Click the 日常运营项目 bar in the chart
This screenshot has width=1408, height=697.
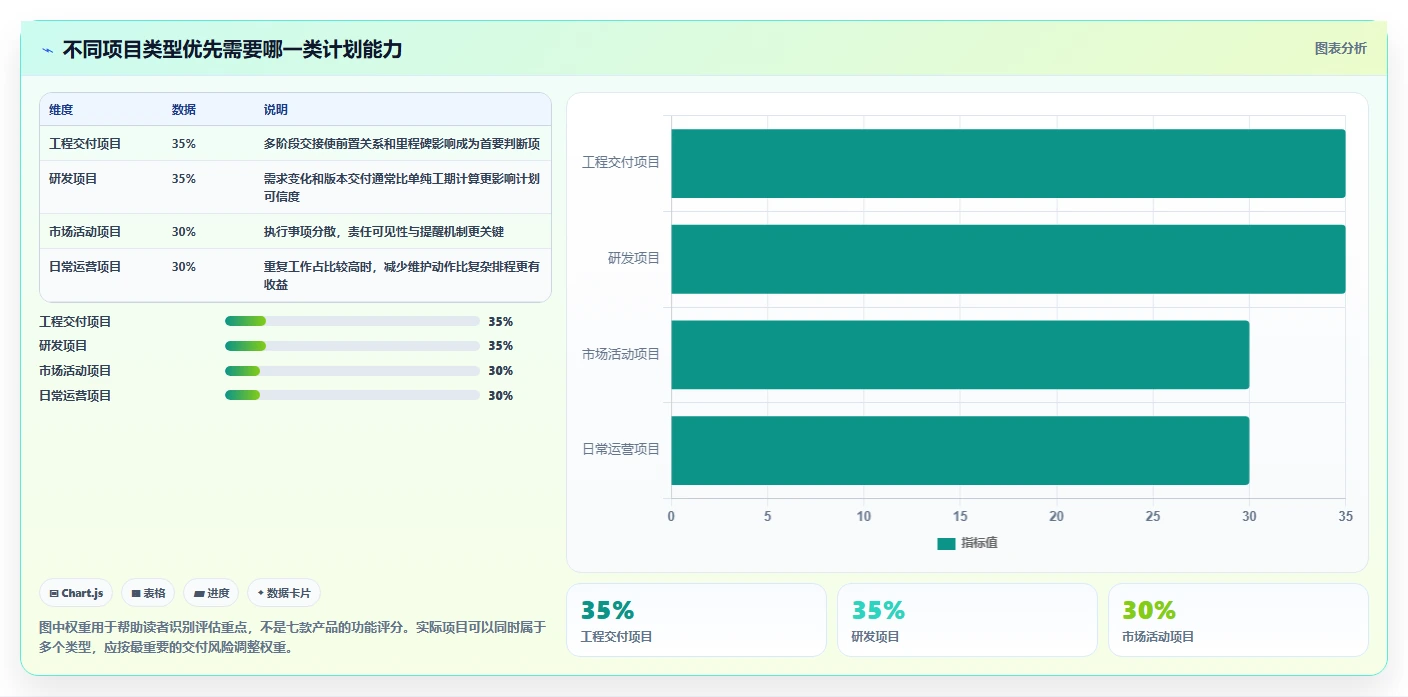click(x=960, y=450)
